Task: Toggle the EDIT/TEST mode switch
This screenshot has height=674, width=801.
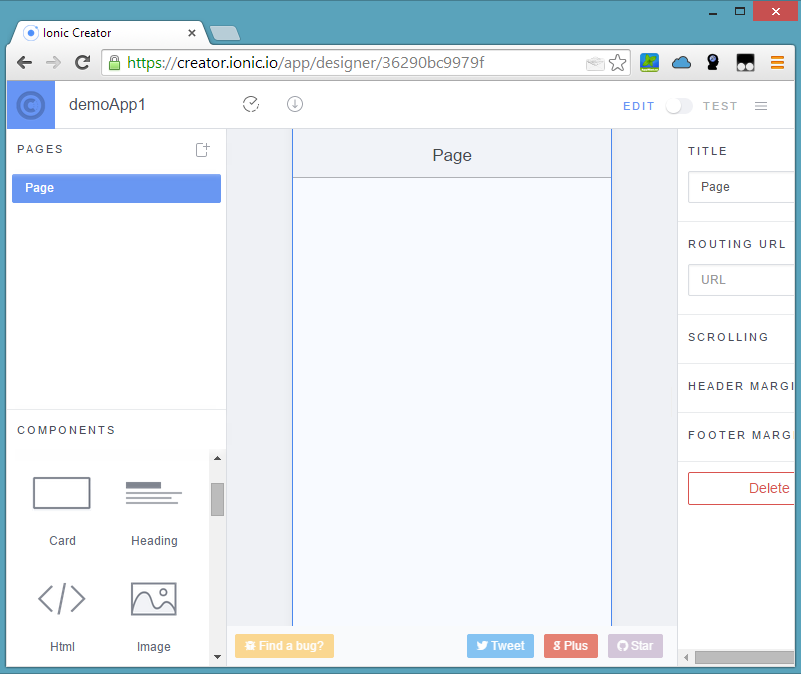Action: 678,106
